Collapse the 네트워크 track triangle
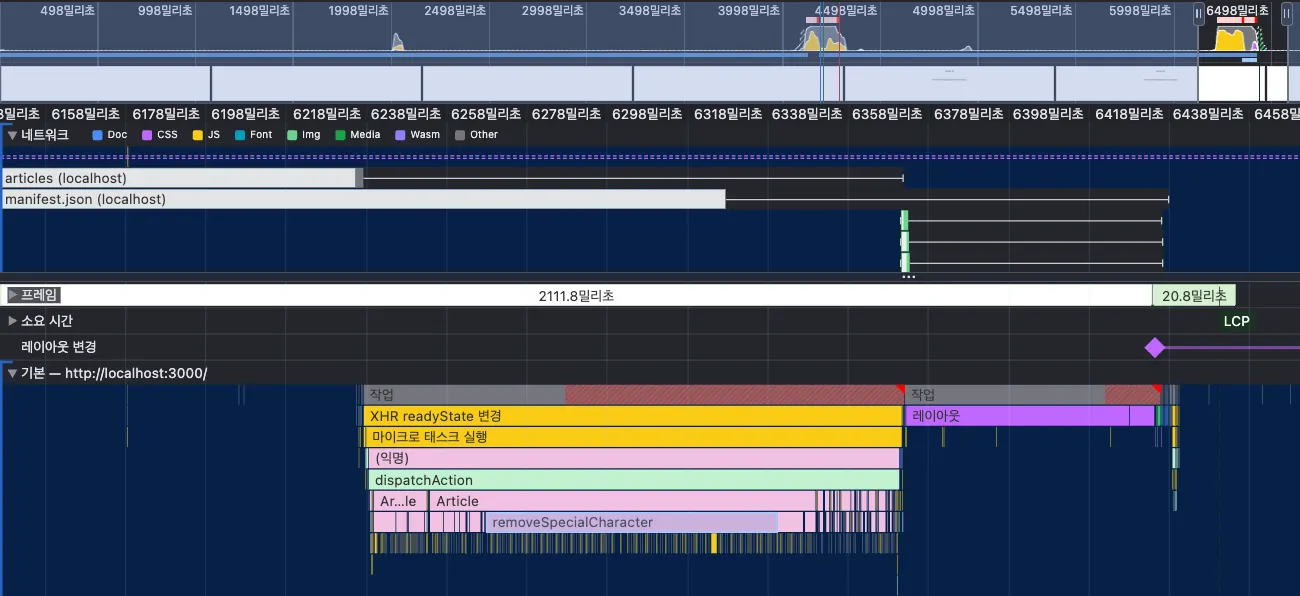The image size is (1300, 596). (x=12, y=135)
